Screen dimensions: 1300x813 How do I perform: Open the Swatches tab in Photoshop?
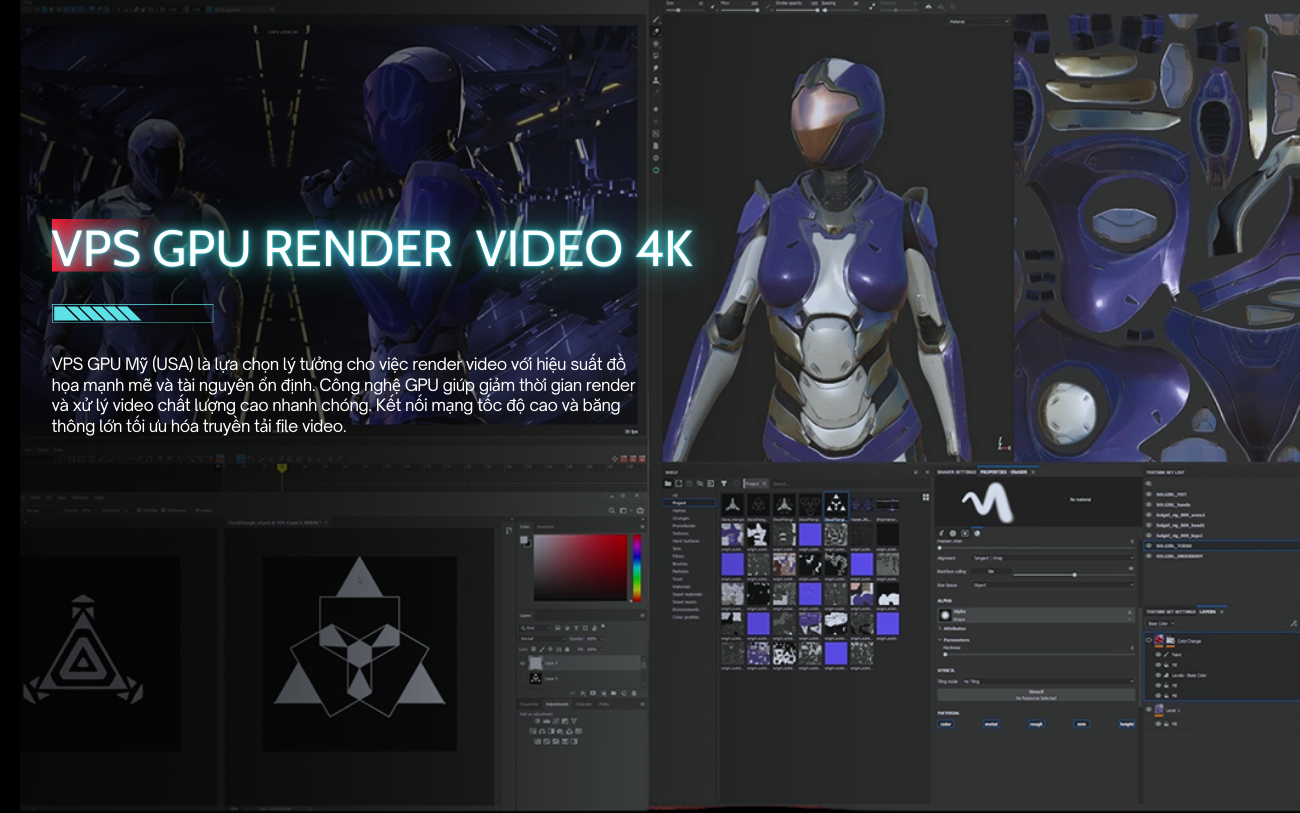(x=545, y=526)
